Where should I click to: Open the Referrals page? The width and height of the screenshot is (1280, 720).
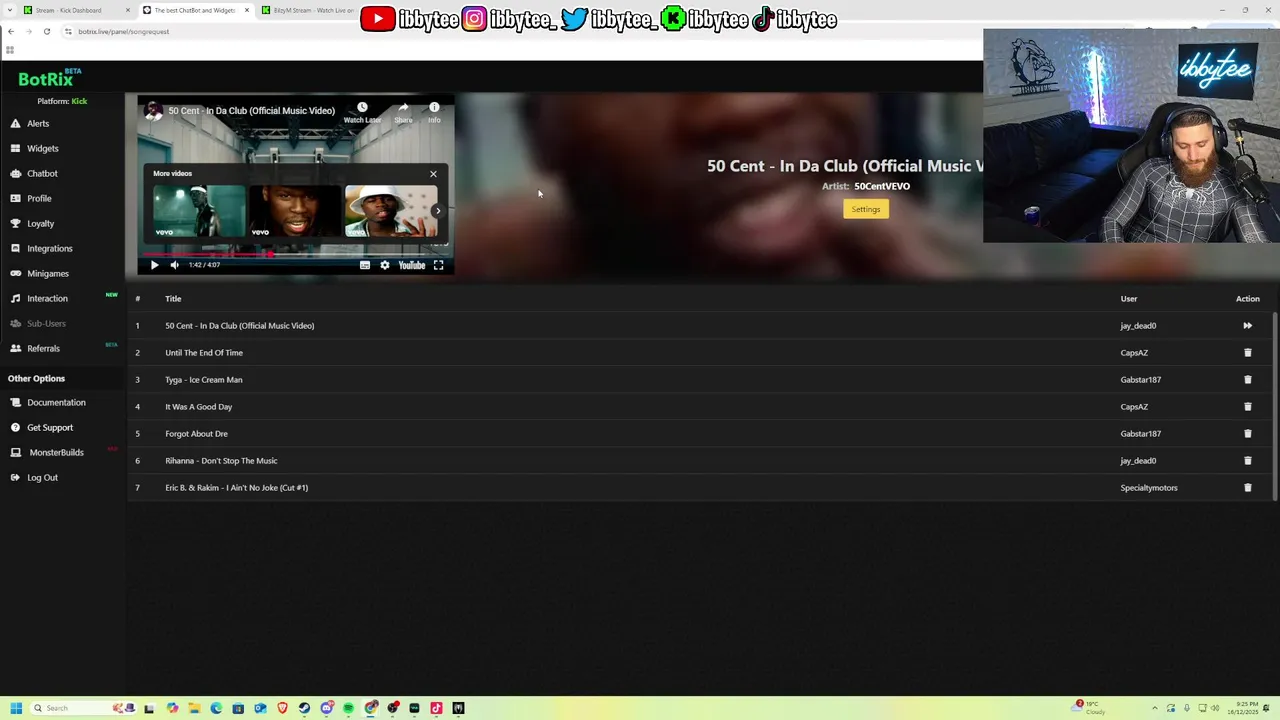[x=43, y=348]
